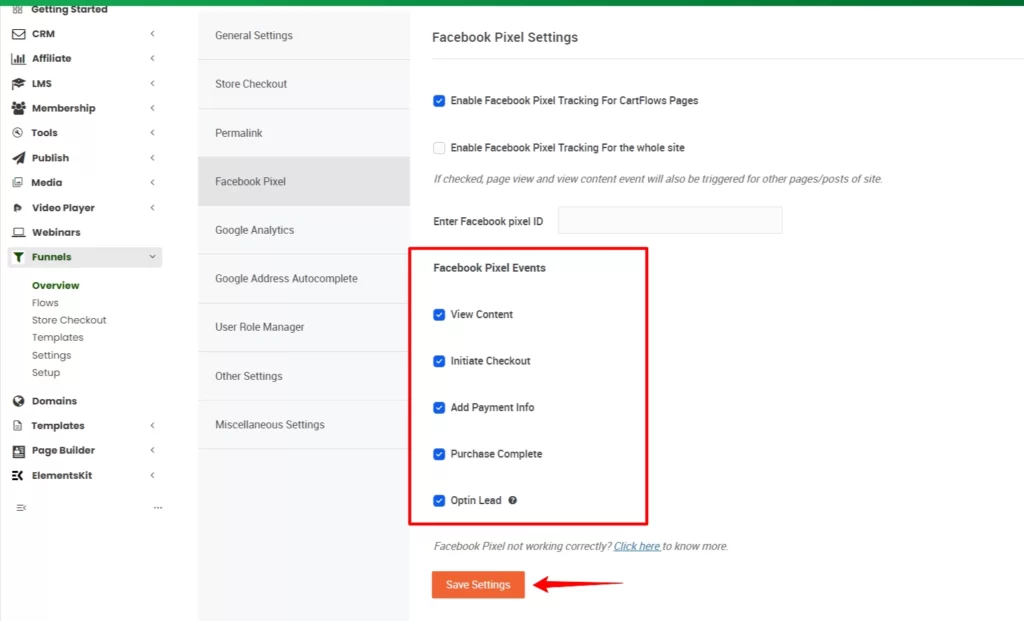
Task: Check Enable Pixel Tracking For the whole site
Action: [439, 148]
